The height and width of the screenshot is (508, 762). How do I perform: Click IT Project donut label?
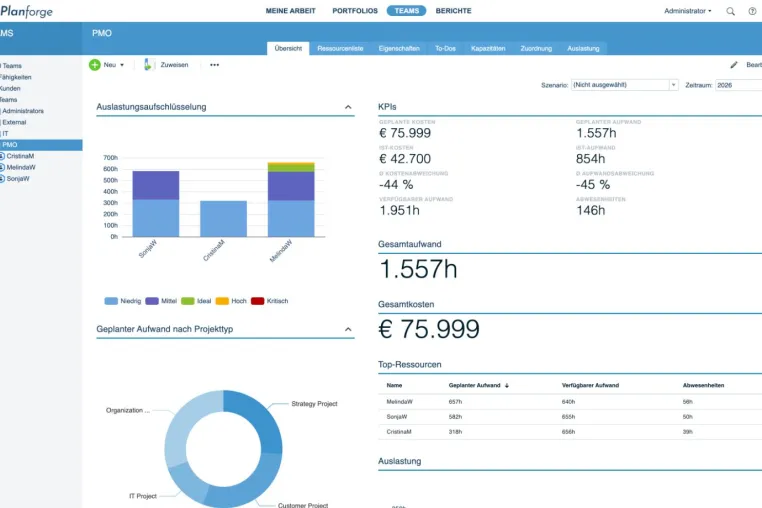pyautogui.click(x=143, y=496)
